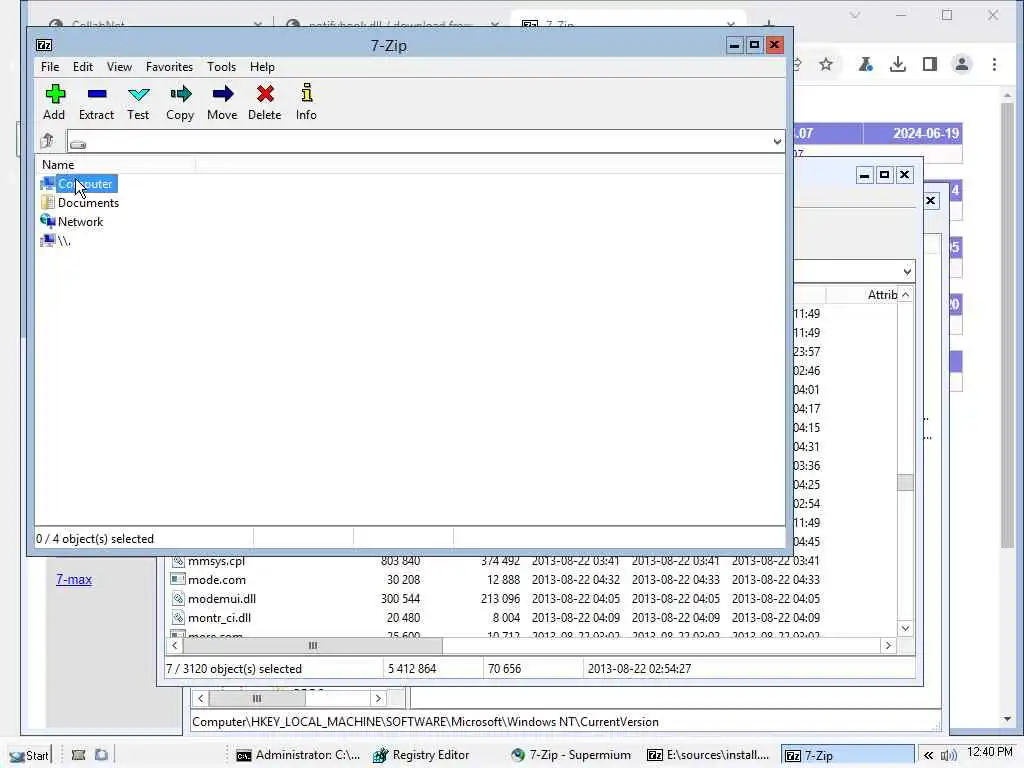This screenshot has width=1024, height=768.
Task: Bookmark page with browser star icon
Action: coord(825,64)
